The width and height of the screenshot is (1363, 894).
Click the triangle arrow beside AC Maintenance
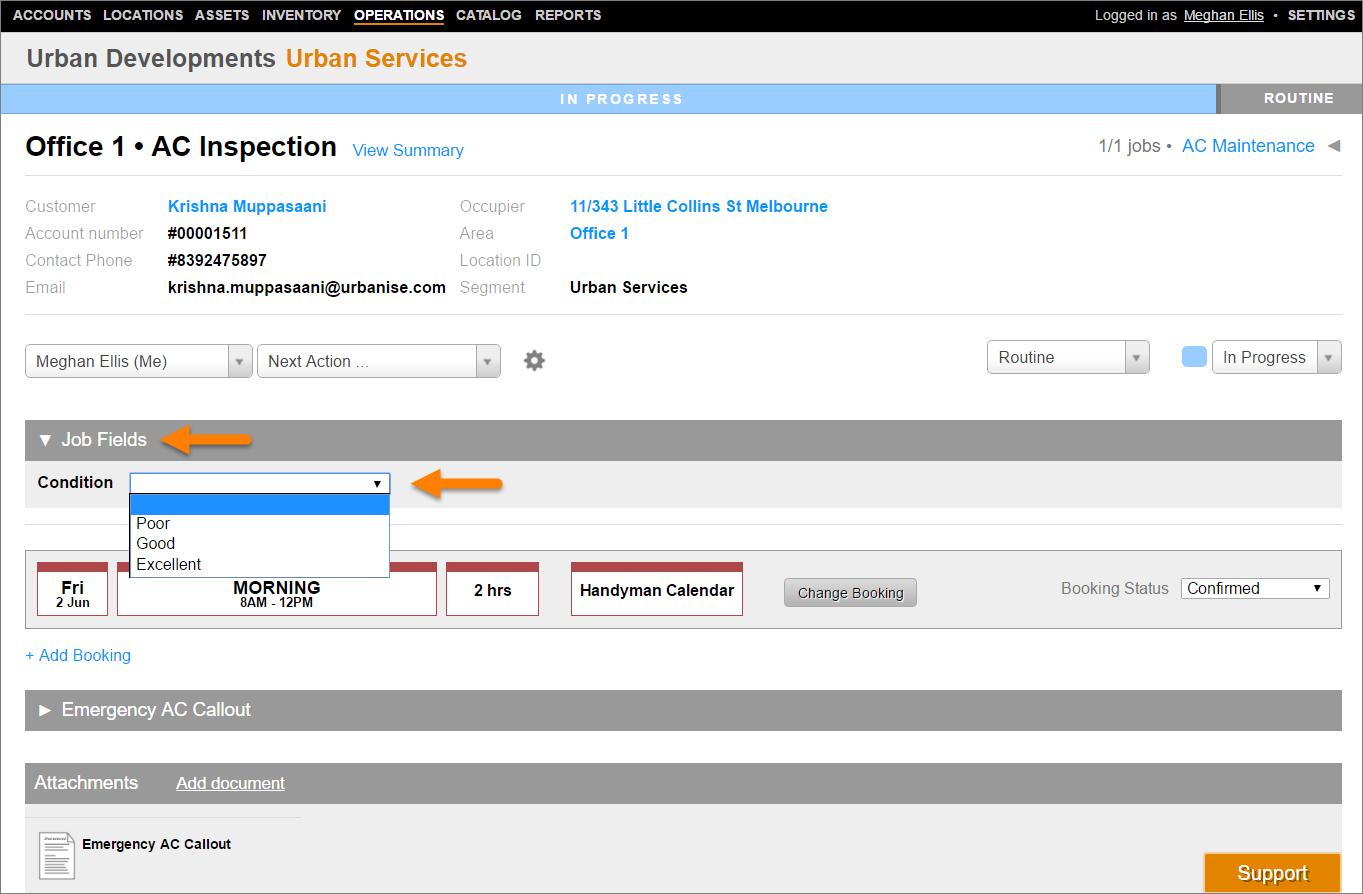click(1333, 146)
